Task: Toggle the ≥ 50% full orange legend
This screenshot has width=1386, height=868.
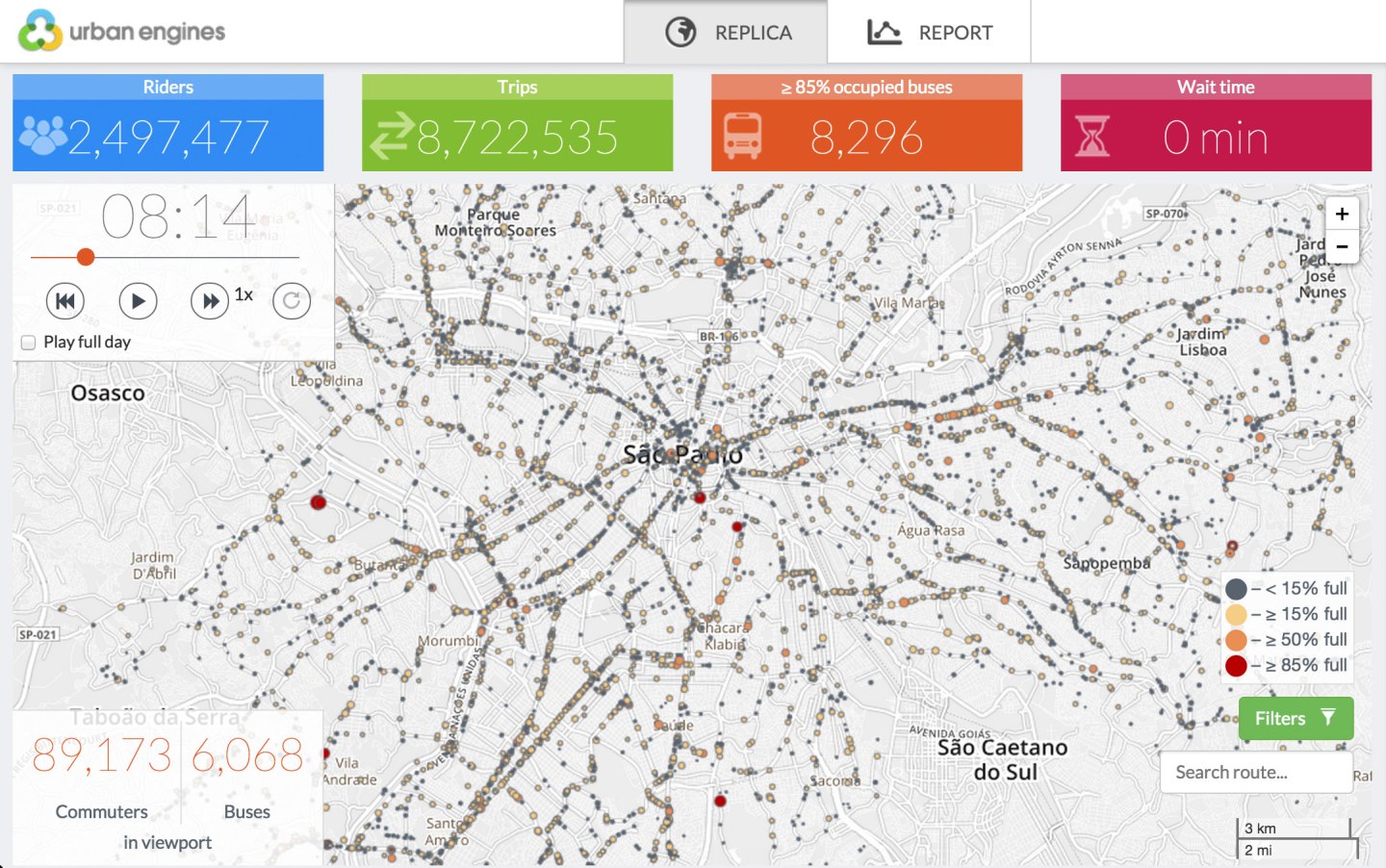Action: [1237, 640]
